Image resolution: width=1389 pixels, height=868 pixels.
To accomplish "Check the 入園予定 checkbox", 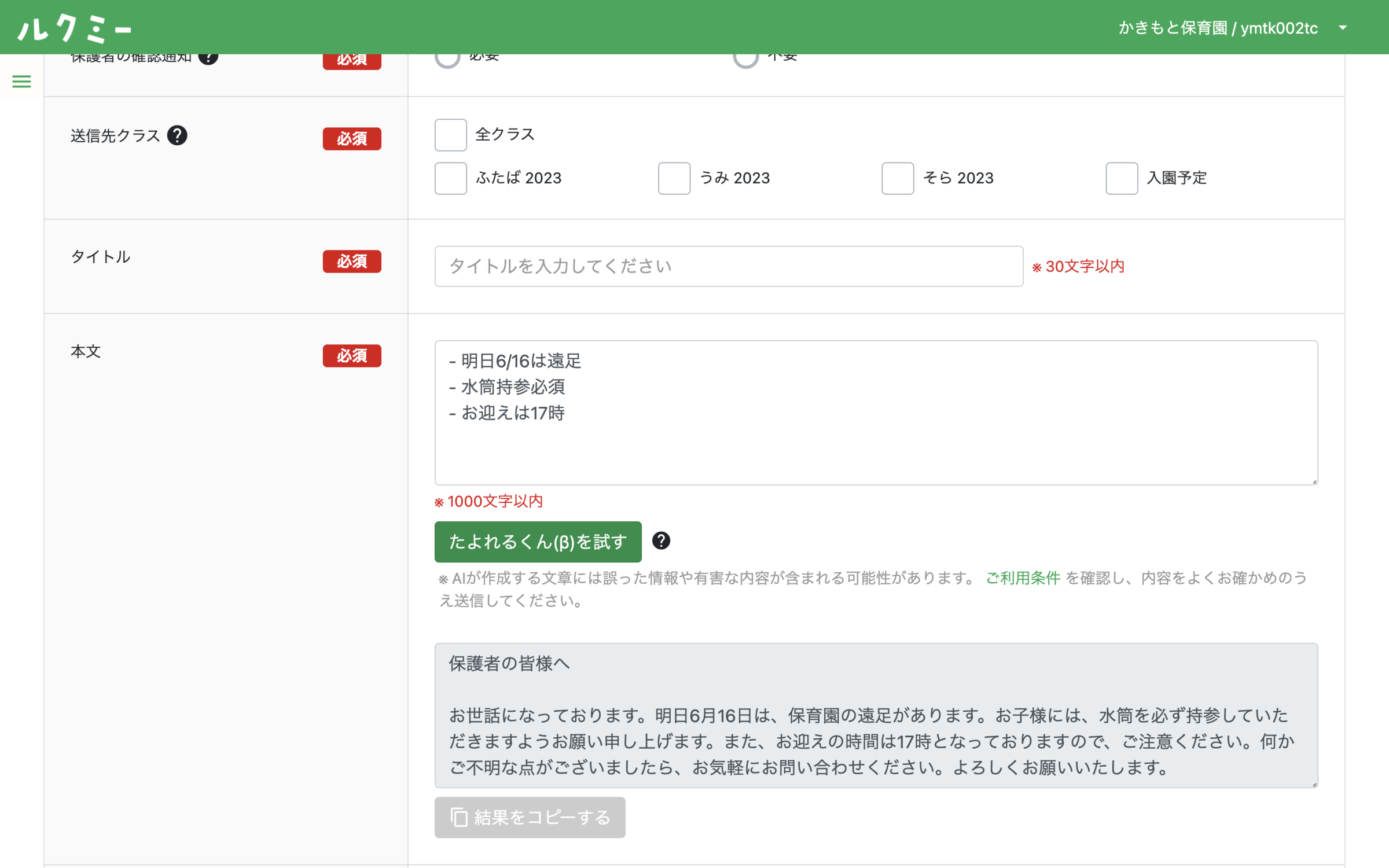I will click(x=1121, y=178).
